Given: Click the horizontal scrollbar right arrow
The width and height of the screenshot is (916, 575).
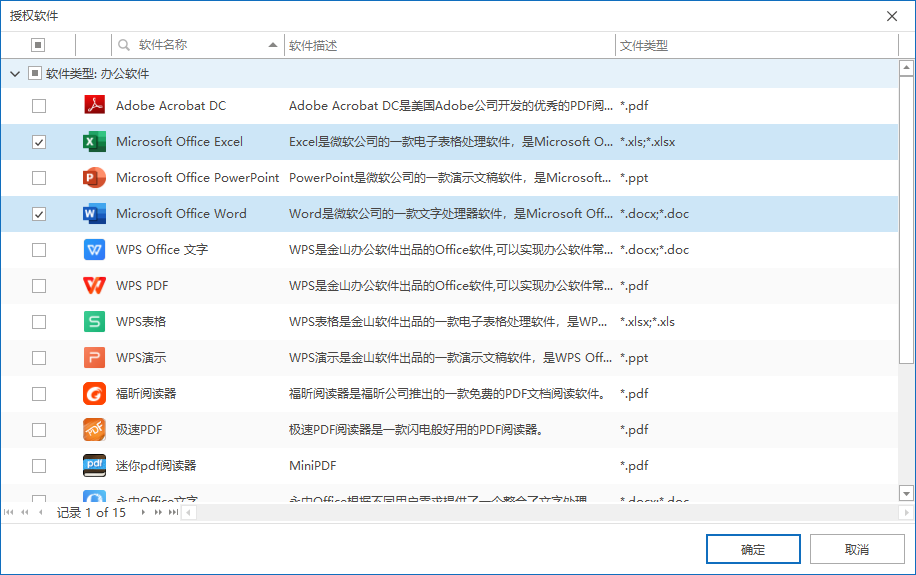Looking at the screenshot, I should [906, 513].
